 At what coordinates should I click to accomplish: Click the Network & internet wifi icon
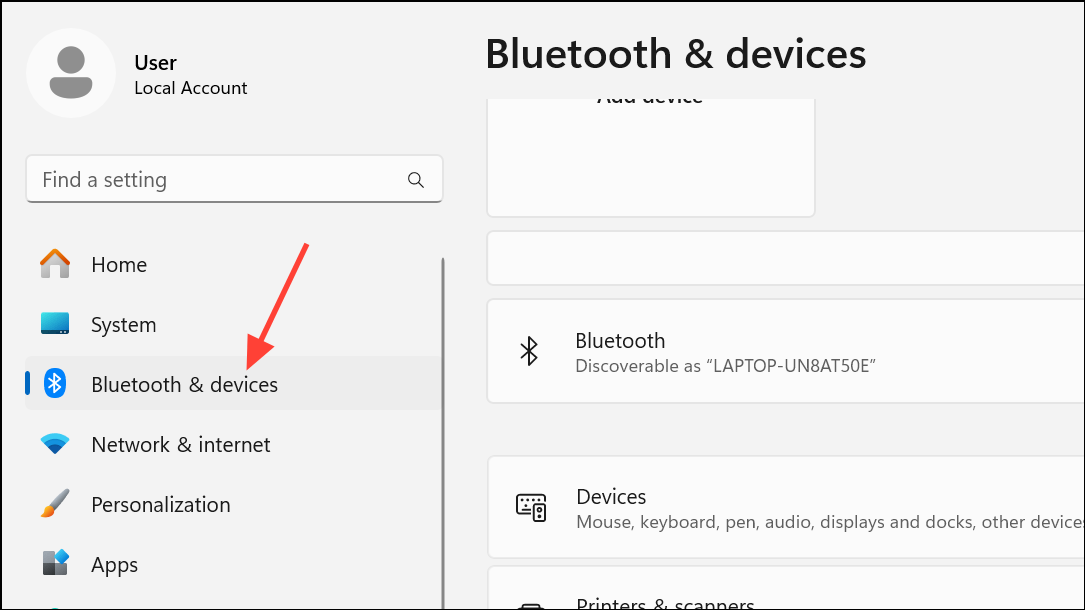pos(54,444)
